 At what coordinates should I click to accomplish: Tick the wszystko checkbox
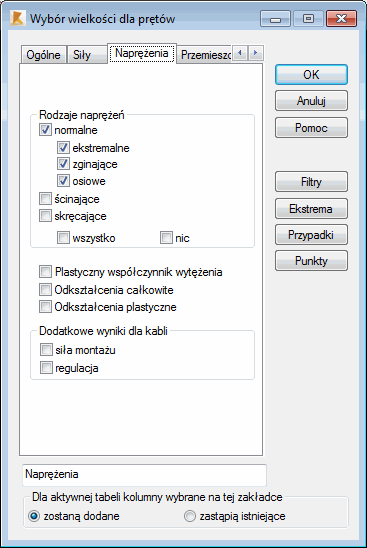pos(63,238)
